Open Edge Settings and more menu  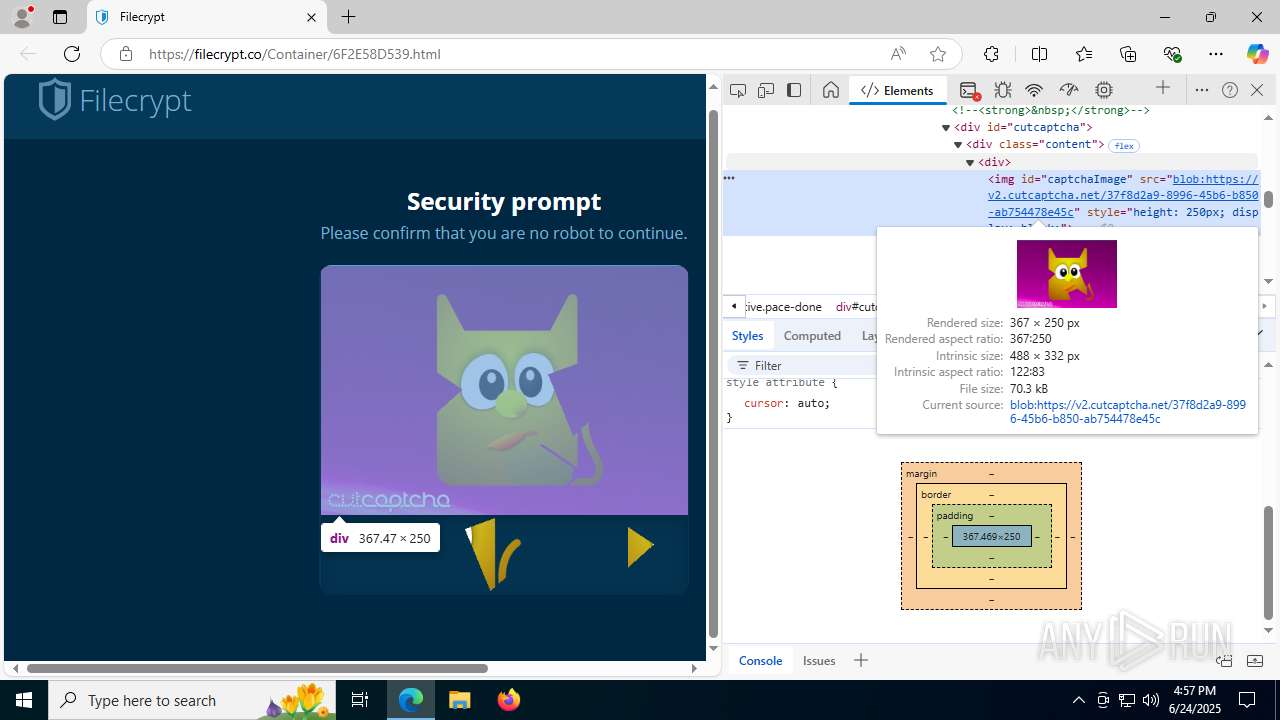coord(1216,54)
